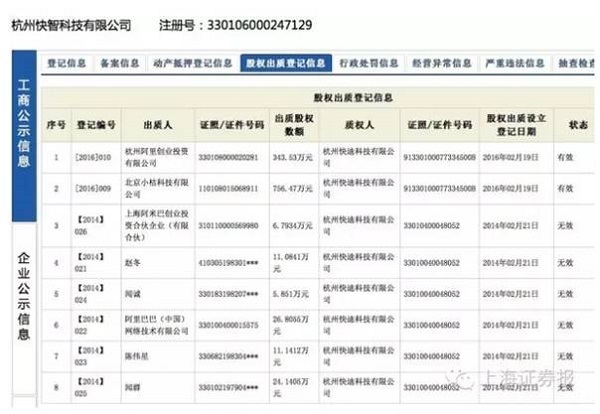This screenshot has width=600, height=414.
Task: Click the 2016年02月19日 date in row 2
Action: (510, 188)
